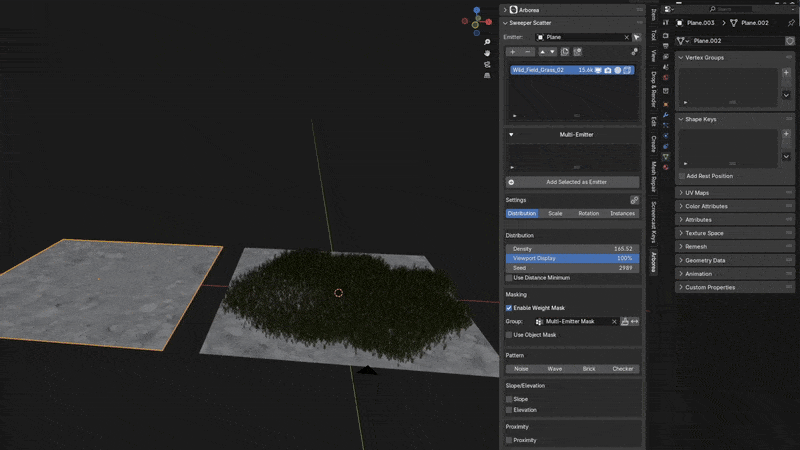
Task: Toggle pin icon in properties header
Action: [791, 23]
